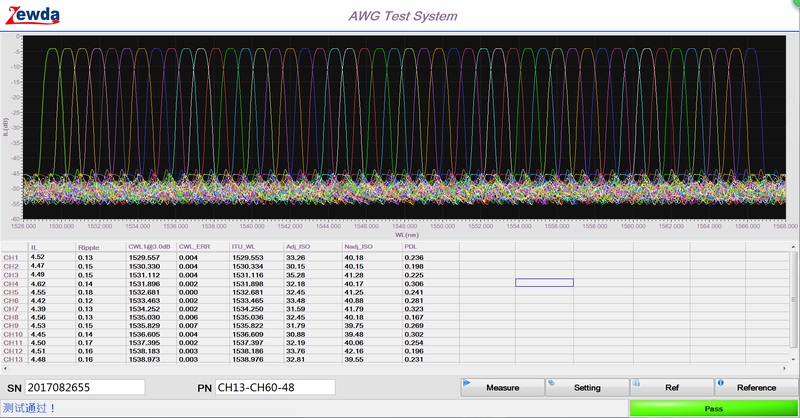The image size is (800, 418).
Task: Click the table vertical scrollbar
Action: point(793,301)
